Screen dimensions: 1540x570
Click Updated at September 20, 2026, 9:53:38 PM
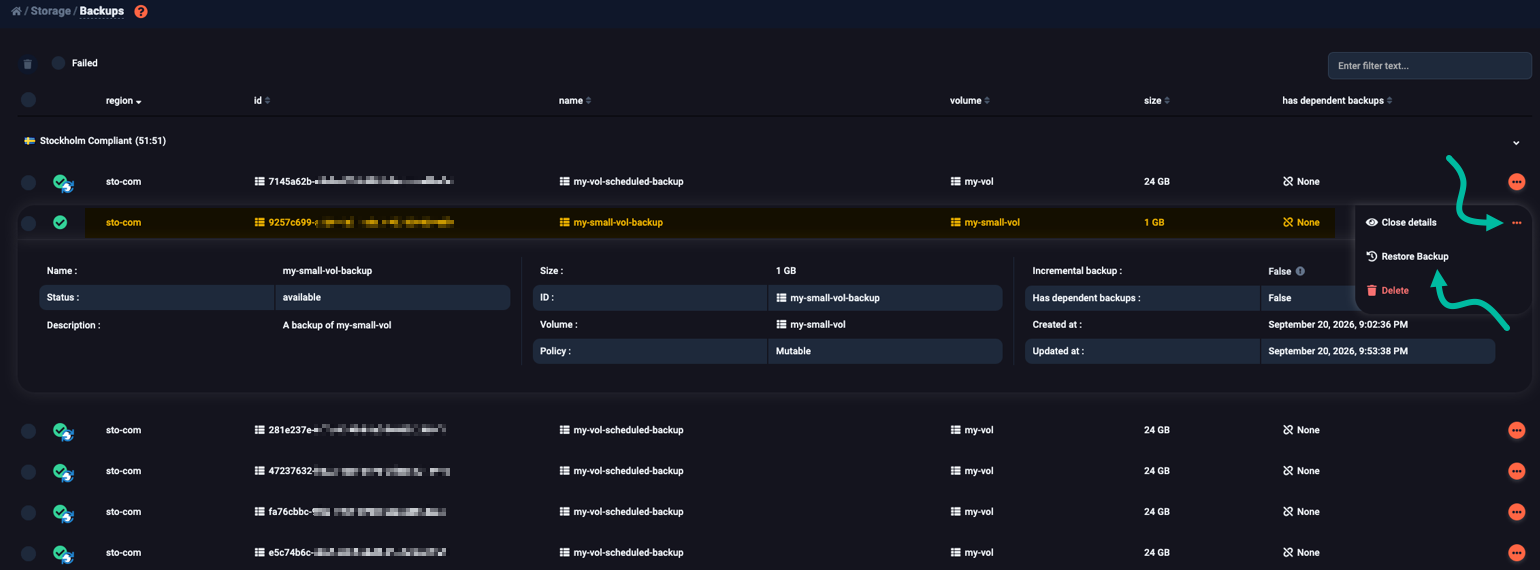(x=1338, y=352)
